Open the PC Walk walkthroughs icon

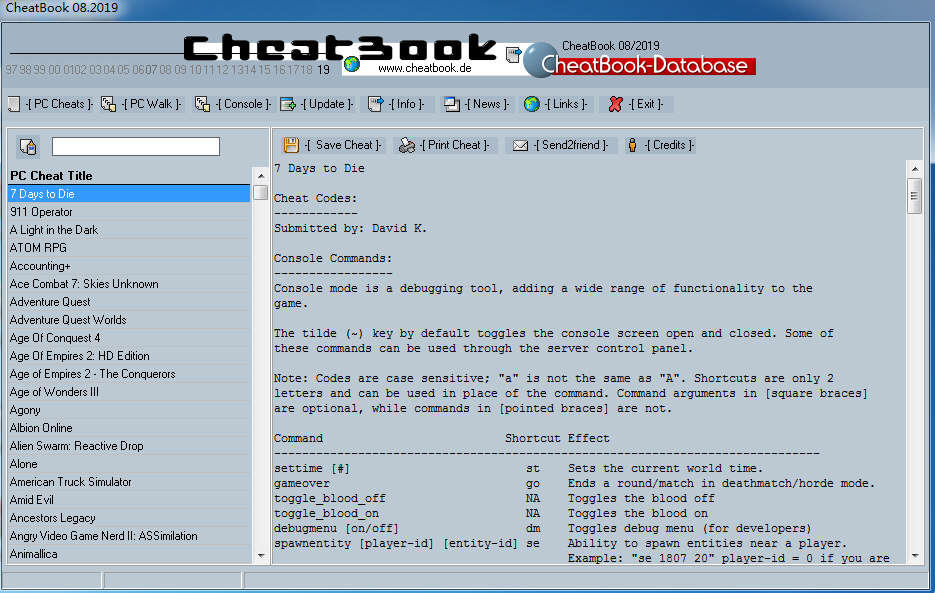coord(108,104)
